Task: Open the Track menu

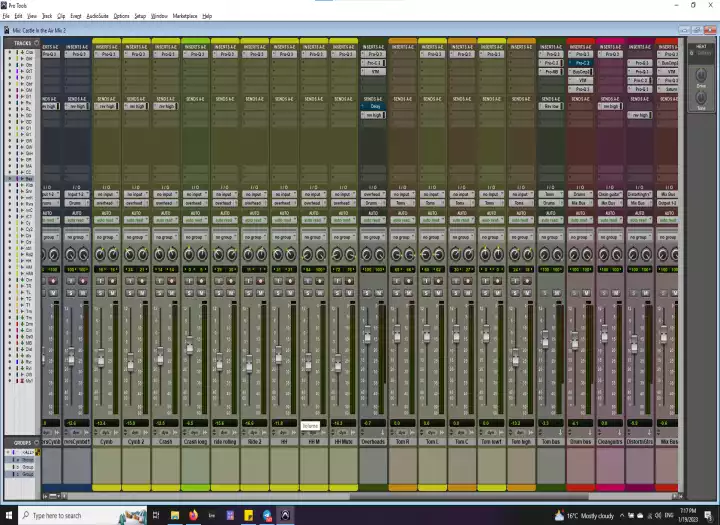Action: tap(47, 16)
